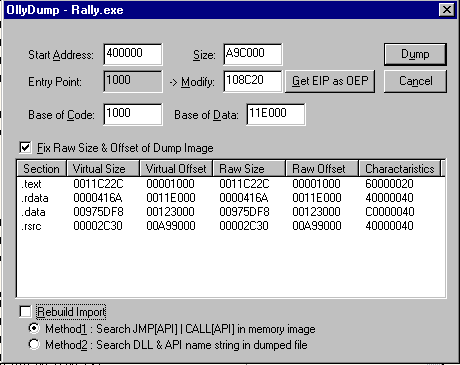
Task: Click Raw Offset value 00001000
Action: click(x=316, y=184)
